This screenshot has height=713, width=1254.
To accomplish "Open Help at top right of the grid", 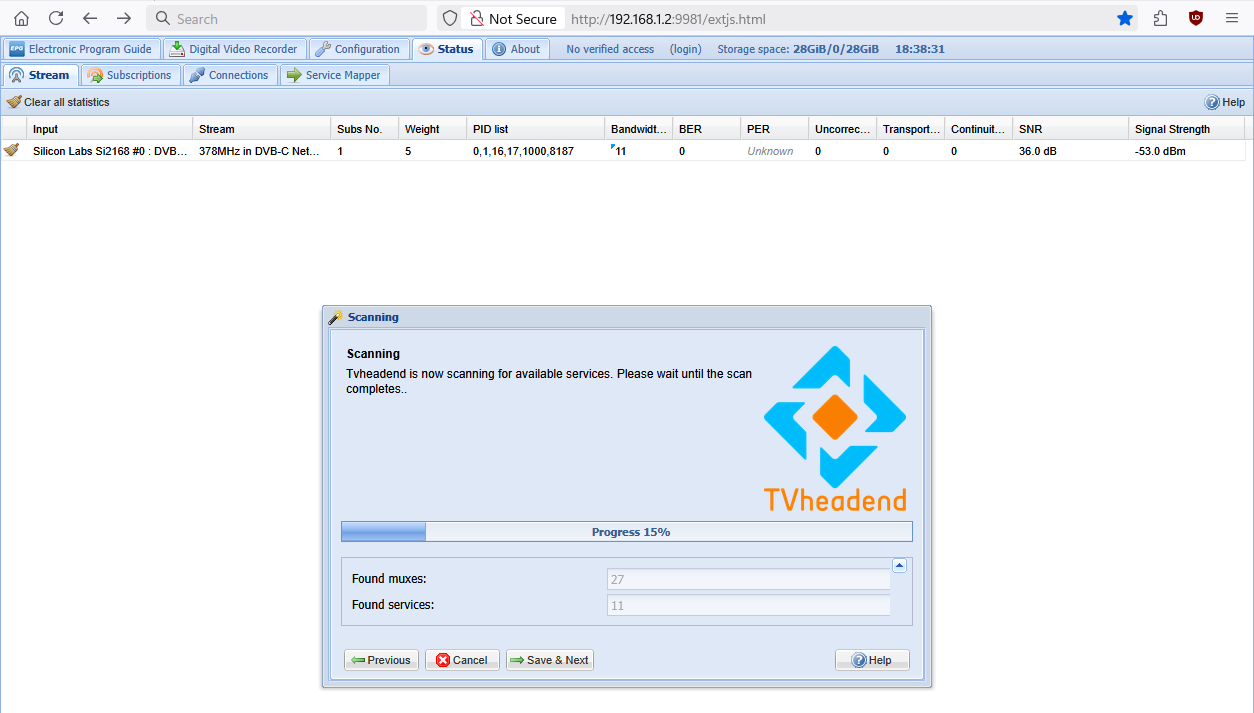I will (x=1225, y=102).
